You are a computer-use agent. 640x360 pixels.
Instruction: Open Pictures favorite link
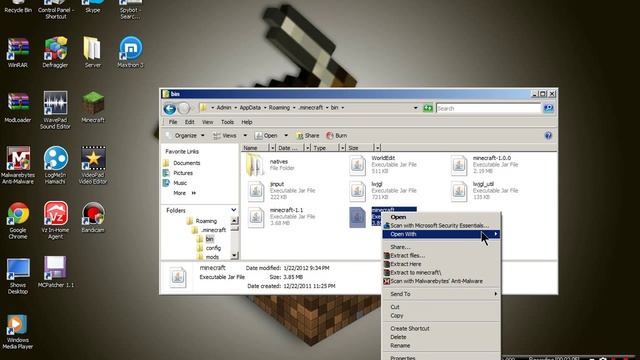178,173
